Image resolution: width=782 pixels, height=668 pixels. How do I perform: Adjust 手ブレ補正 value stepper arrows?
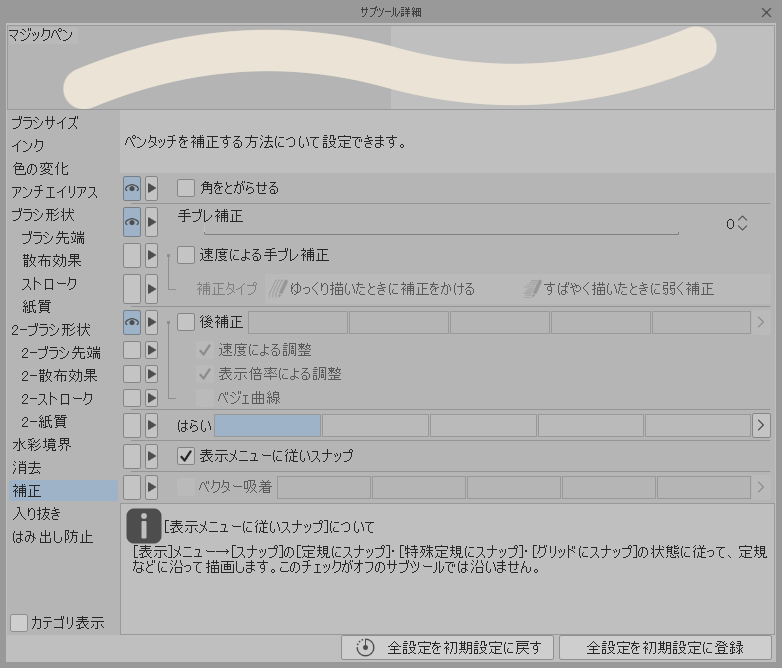coord(742,223)
